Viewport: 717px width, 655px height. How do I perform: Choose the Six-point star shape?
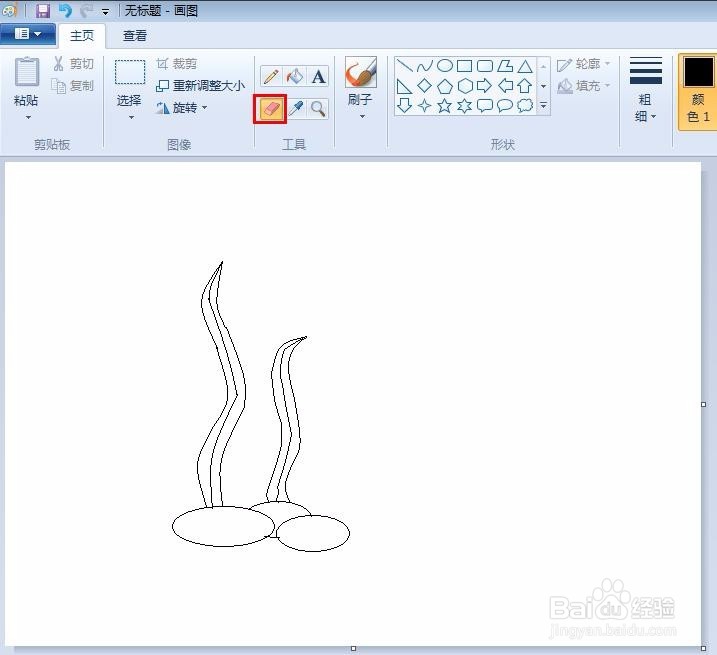tap(465, 106)
